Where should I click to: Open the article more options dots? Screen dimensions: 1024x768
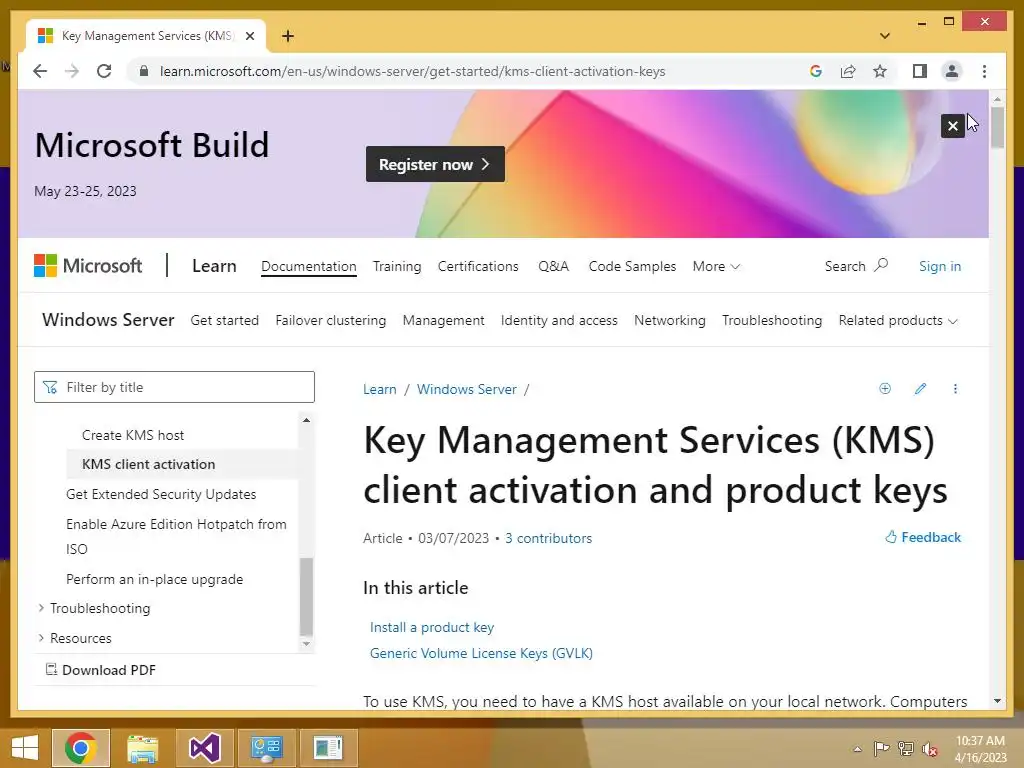tap(955, 389)
